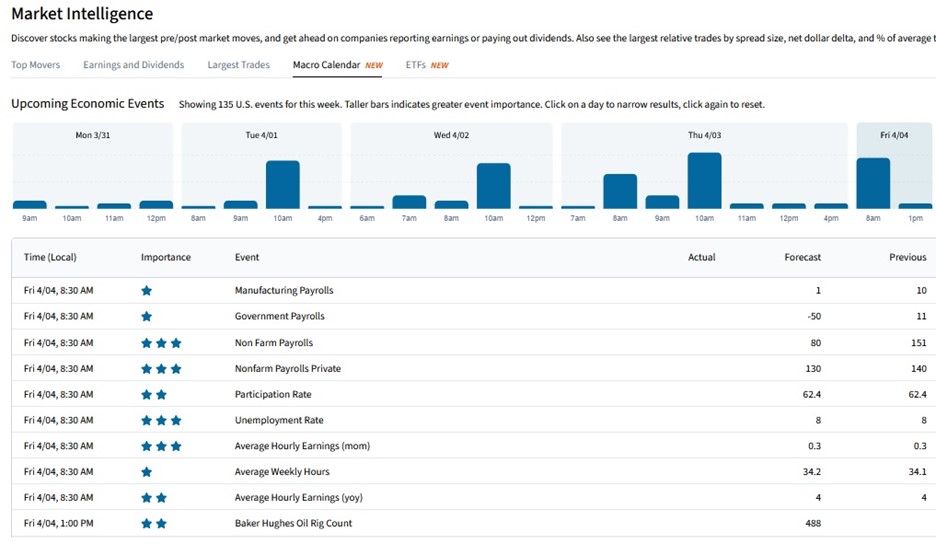Click the Average Hourly Earnings (mom) stars
Viewport: 936px width, 544px height.
pos(161,446)
